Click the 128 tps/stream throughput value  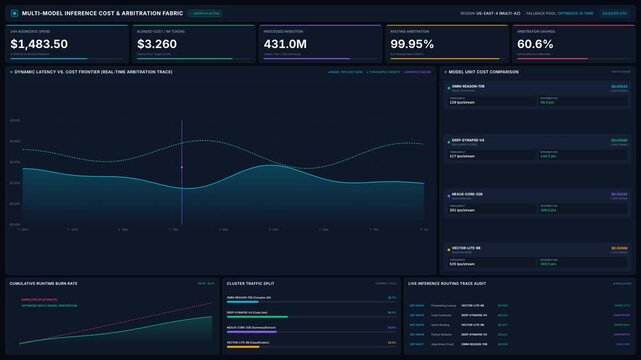click(462, 103)
